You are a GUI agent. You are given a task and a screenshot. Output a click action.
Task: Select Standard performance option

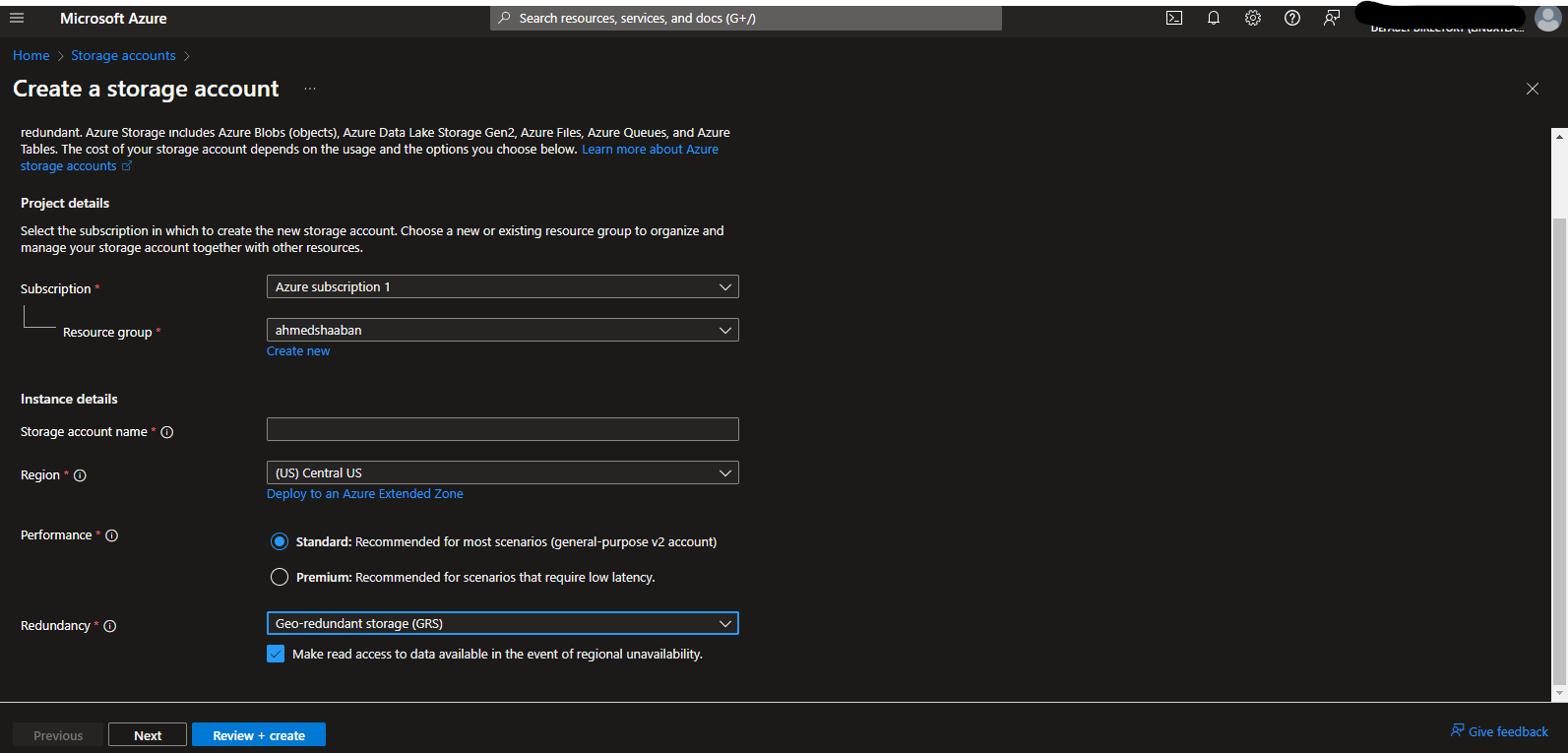click(x=280, y=541)
